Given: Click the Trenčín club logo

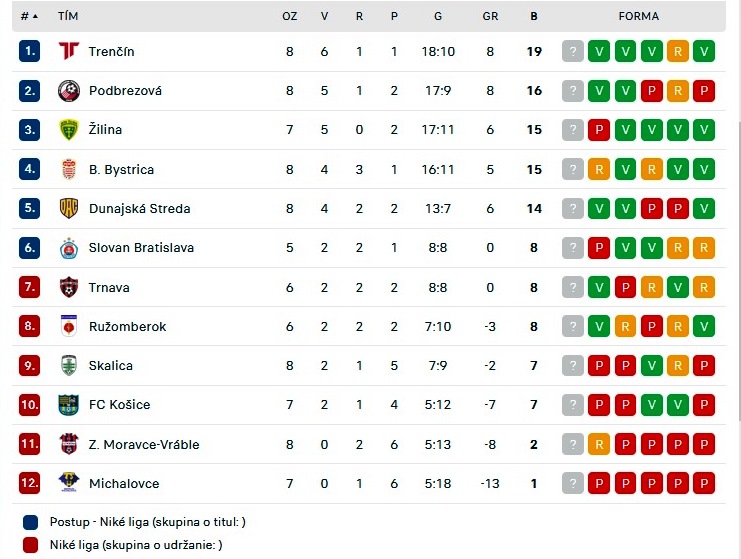Looking at the screenshot, I should [68, 51].
